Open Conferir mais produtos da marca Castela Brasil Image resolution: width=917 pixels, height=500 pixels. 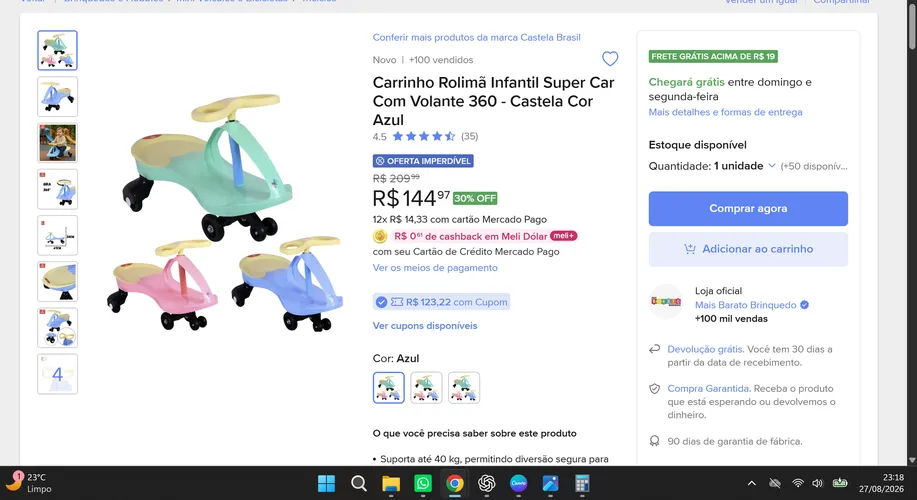[477, 37]
